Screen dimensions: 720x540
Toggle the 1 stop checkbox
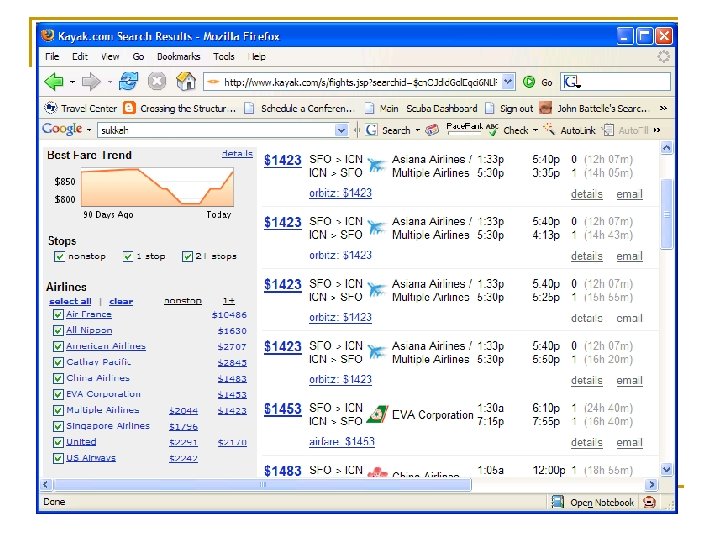coord(128,256)
